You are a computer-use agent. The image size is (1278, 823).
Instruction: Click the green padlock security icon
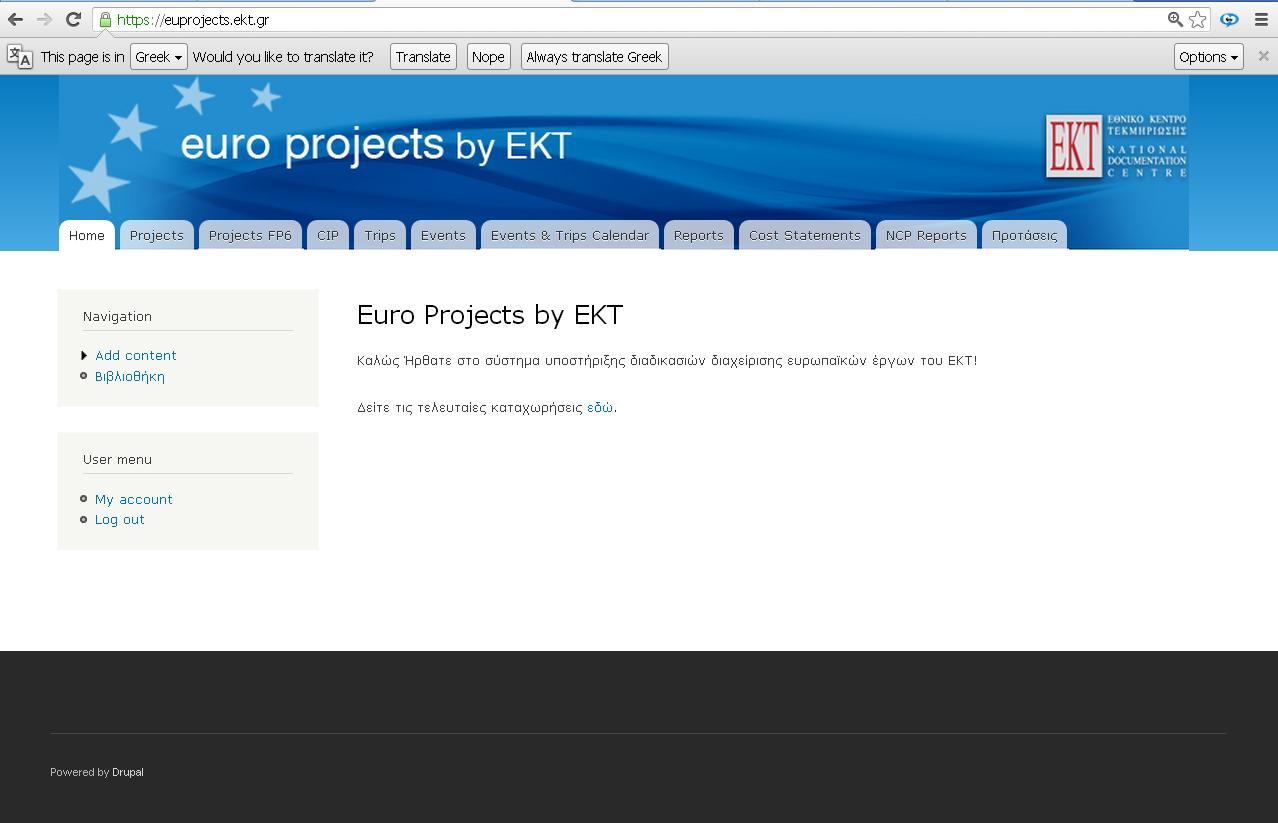(105, 19)
